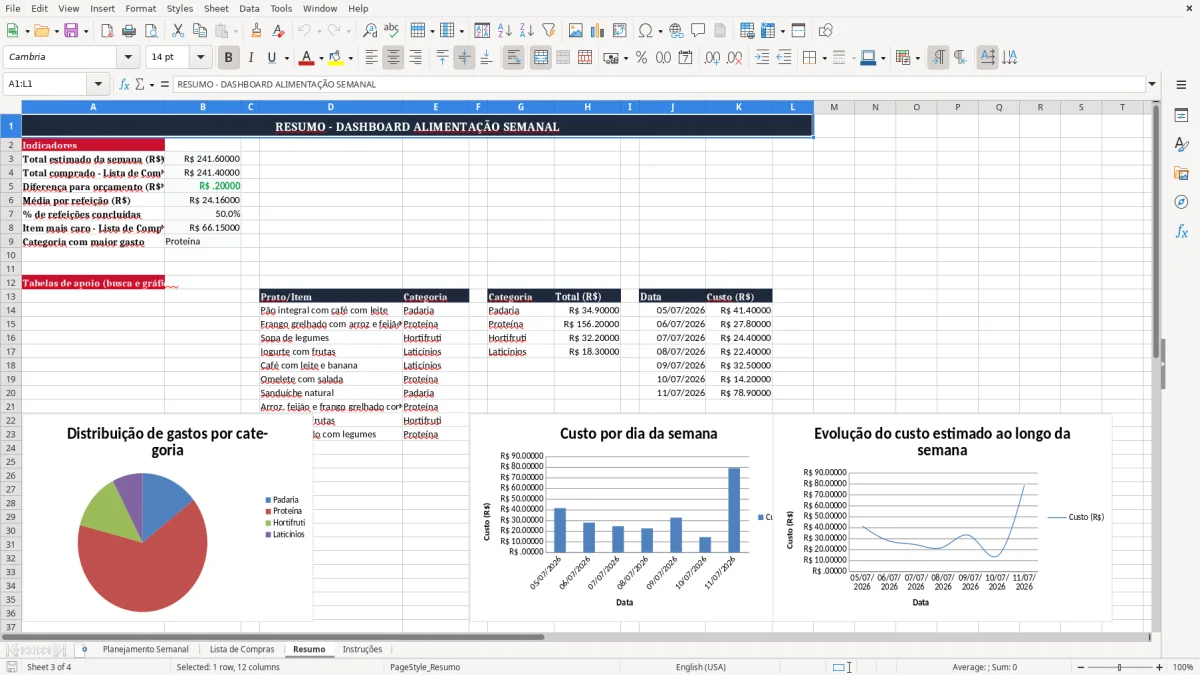Toggle Bold formatting

(x=229, y=57)
